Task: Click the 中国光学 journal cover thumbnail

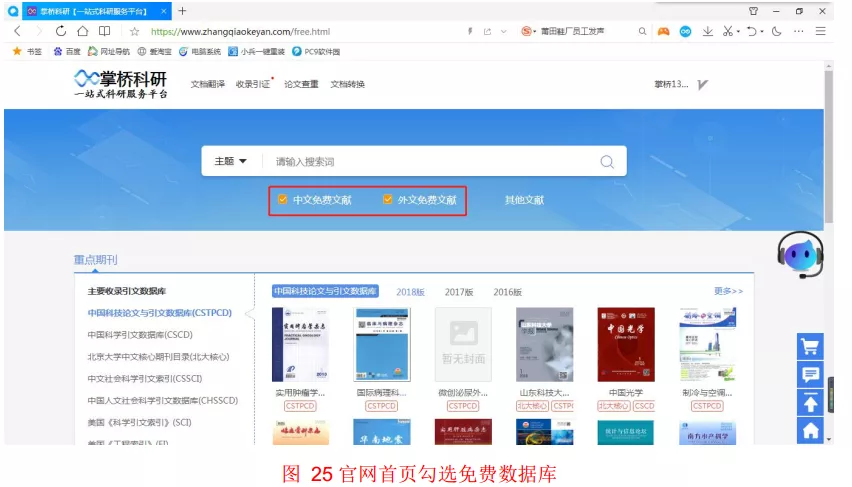Action: pos(625,345)
